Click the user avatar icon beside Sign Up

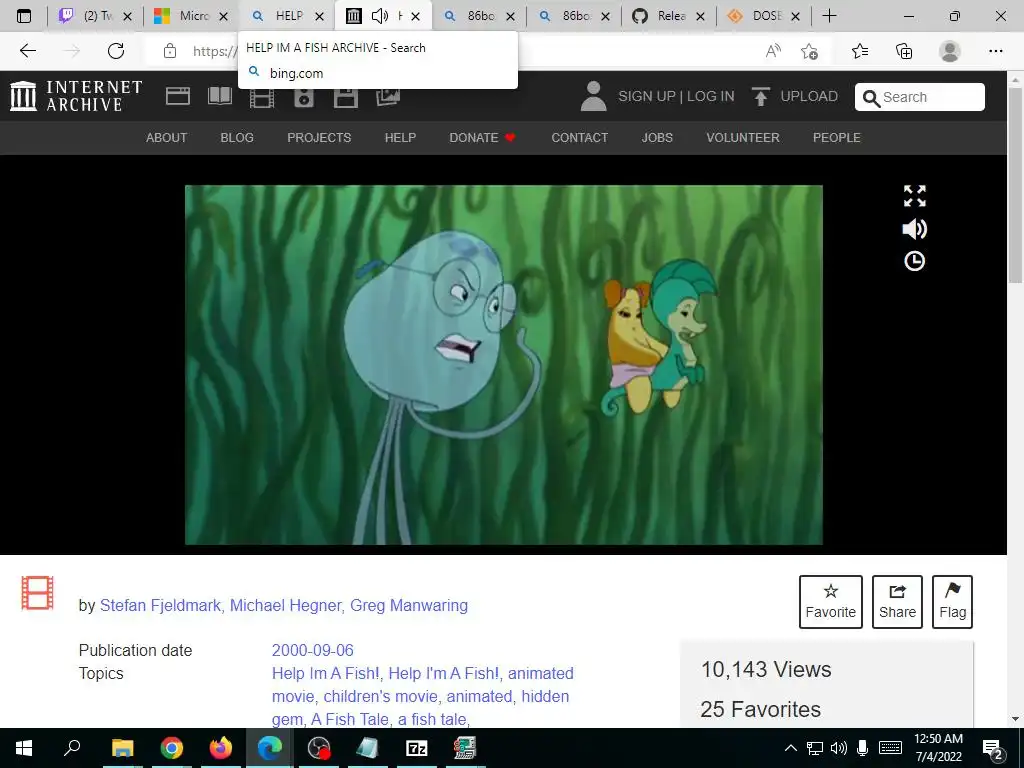[x=594, y=96]
